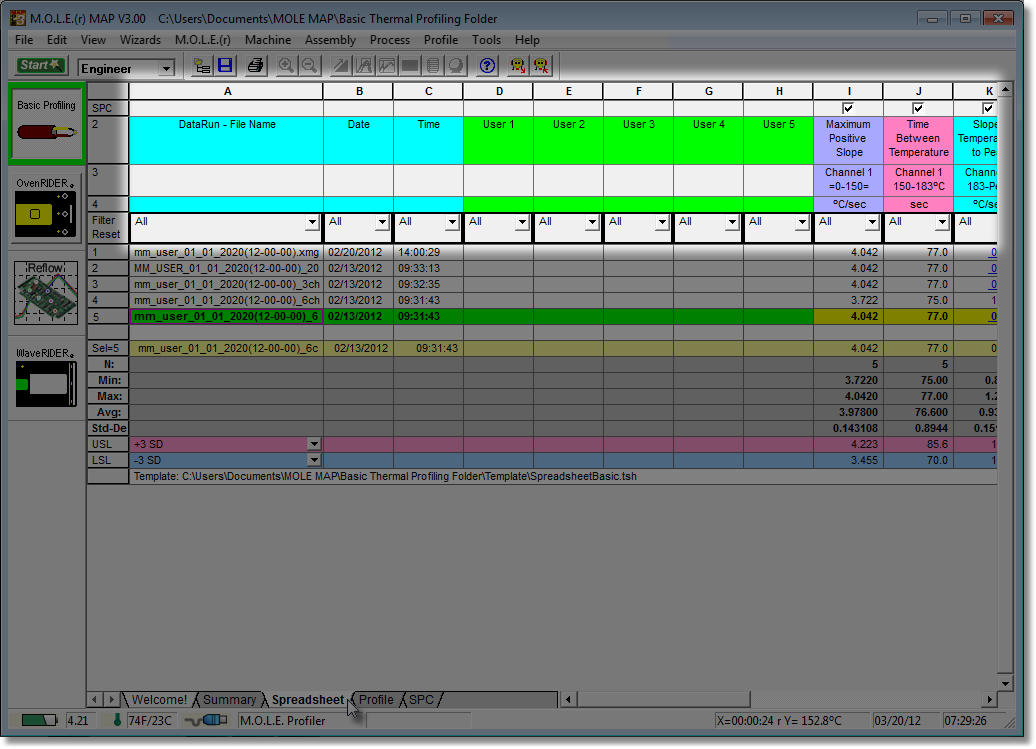Click the vertical scrollbar down arrow
The image size is (1036, 749).
click(1005, 684)
